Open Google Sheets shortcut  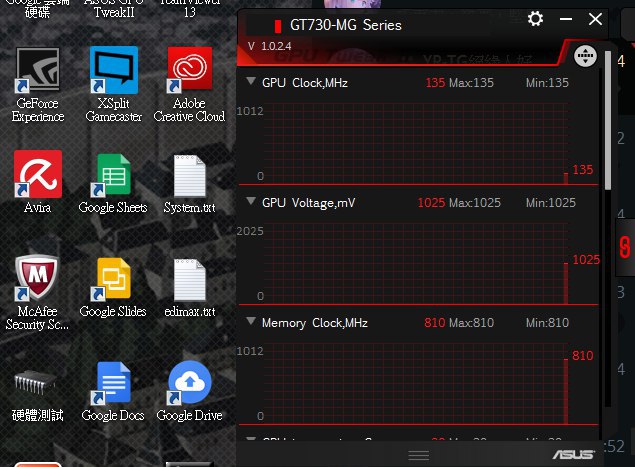(113, 183)
